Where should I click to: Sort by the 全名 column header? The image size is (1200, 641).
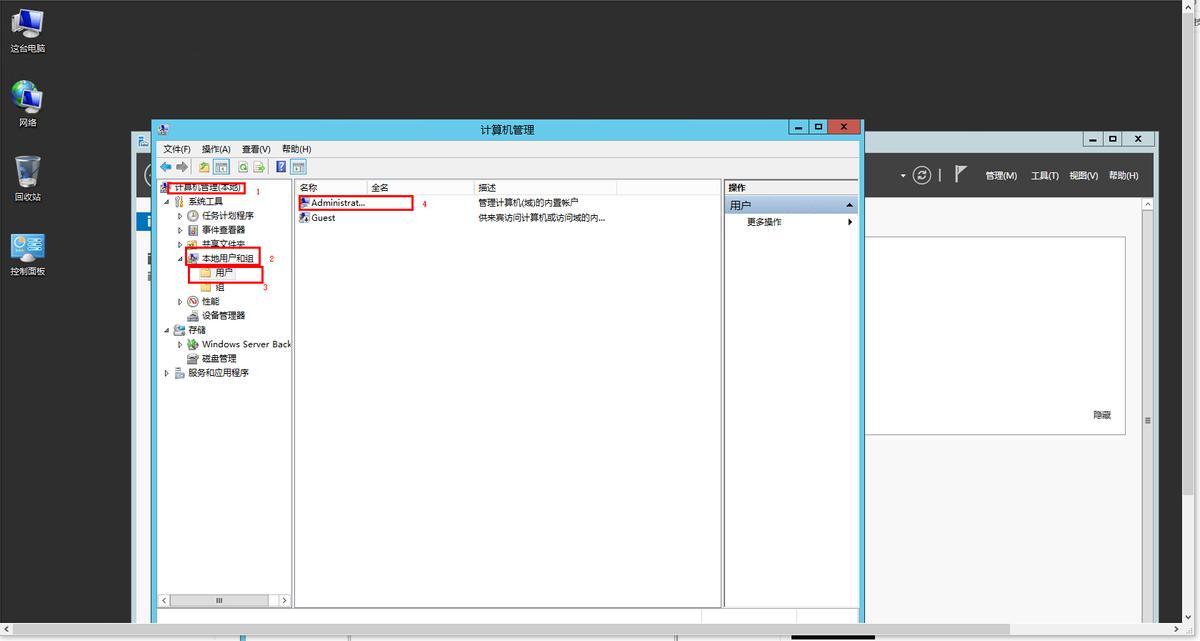click(420, 187)
